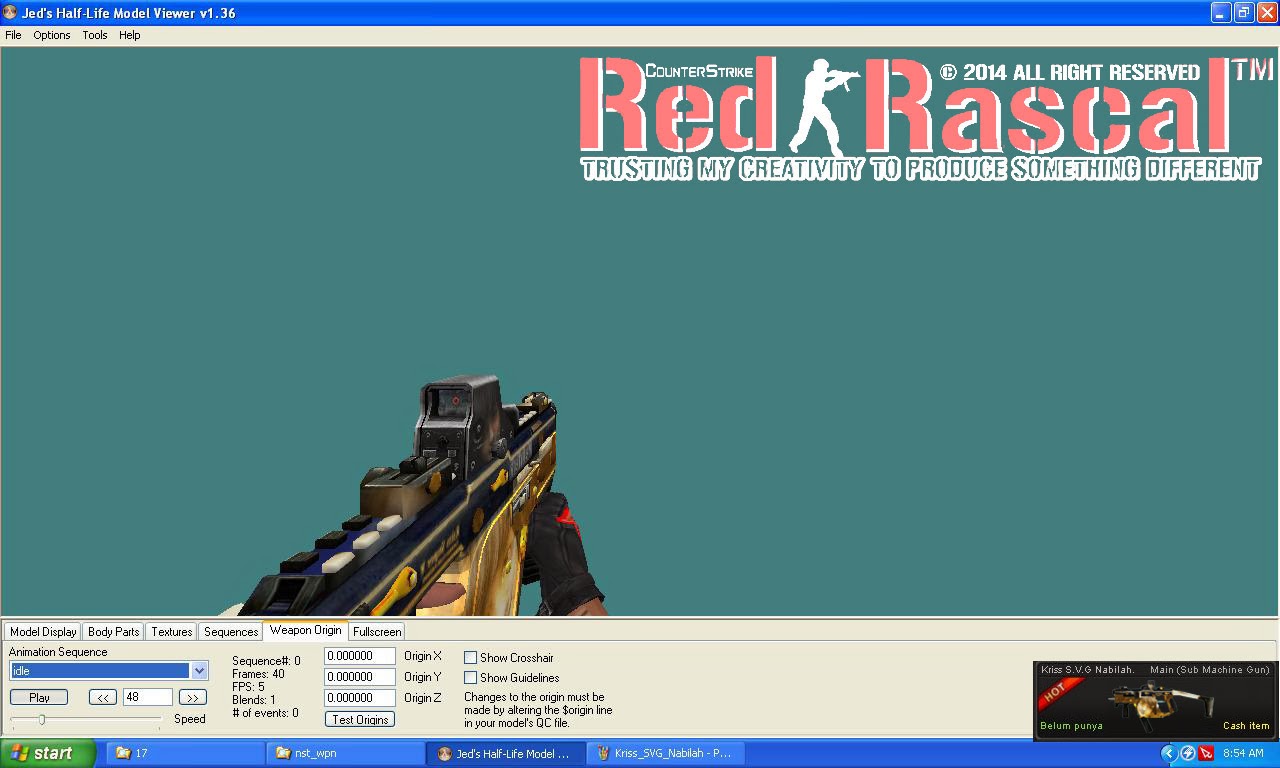Open the Windows start menu
The image size is (1280, 768).
[x=48, y=753]
